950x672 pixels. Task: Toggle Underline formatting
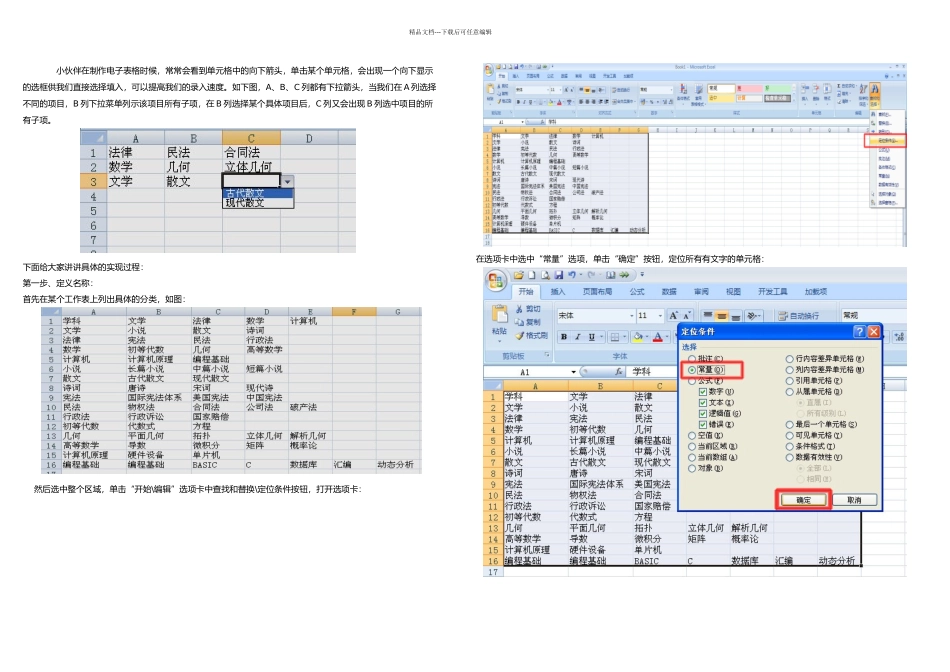click(592, 337)
